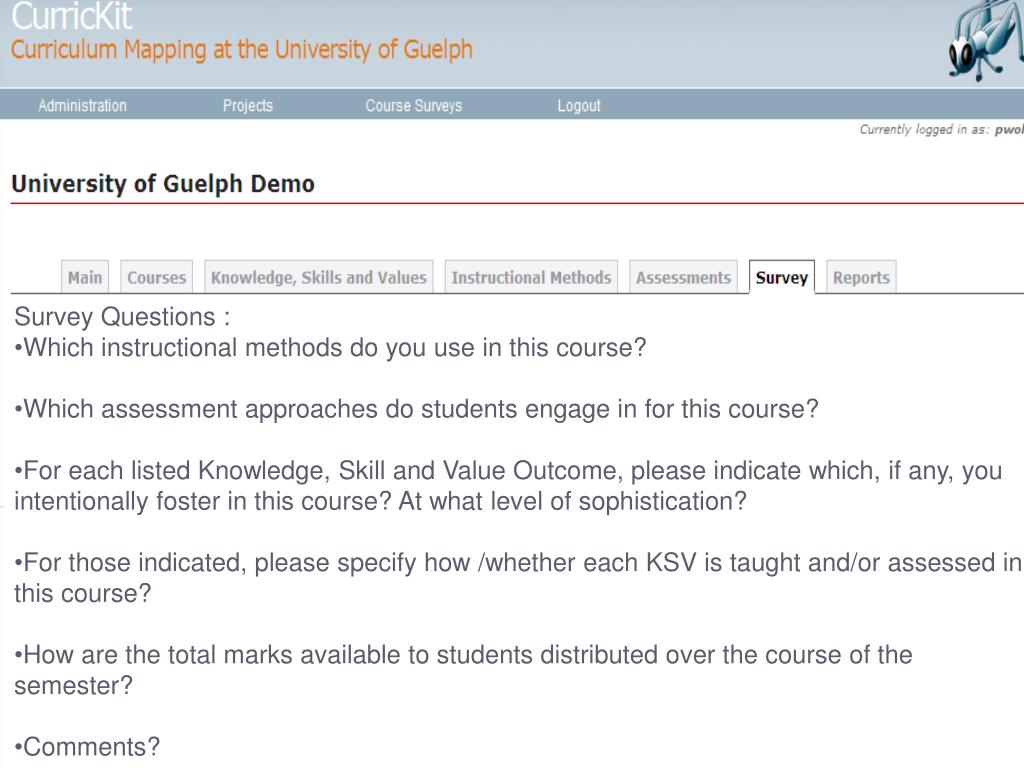This screenshot has width=1024, height=768.
Task: Click Logout in the navigation bar
Action: (x=579, y=105)
